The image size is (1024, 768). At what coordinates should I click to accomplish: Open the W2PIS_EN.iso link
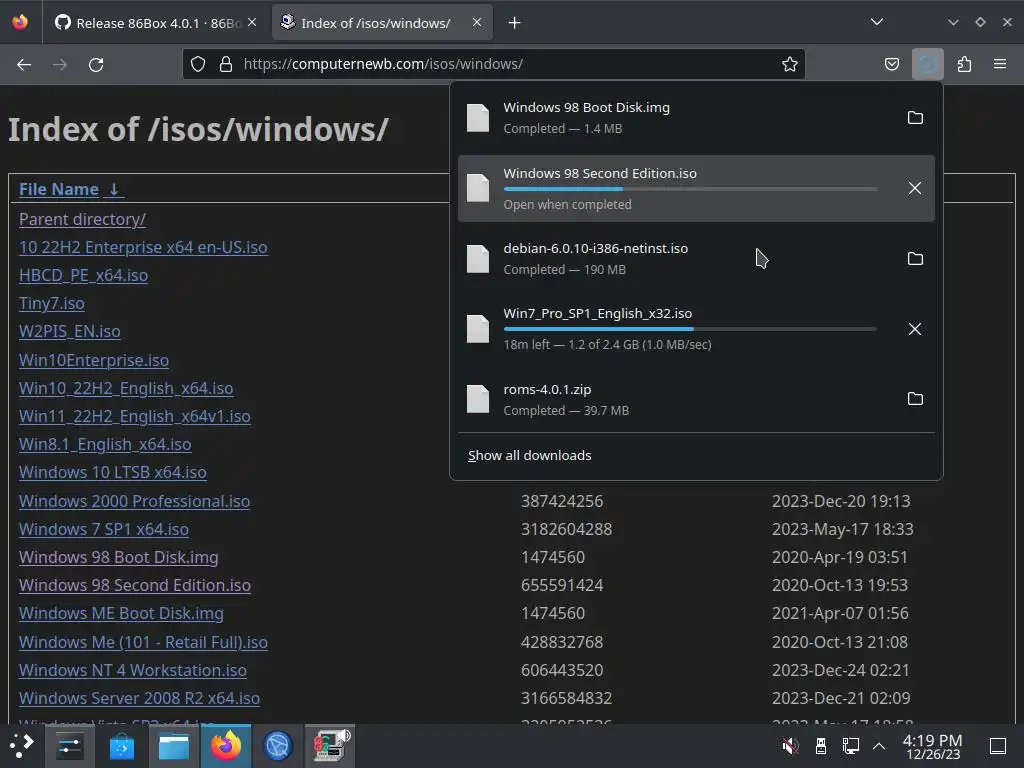70,332
